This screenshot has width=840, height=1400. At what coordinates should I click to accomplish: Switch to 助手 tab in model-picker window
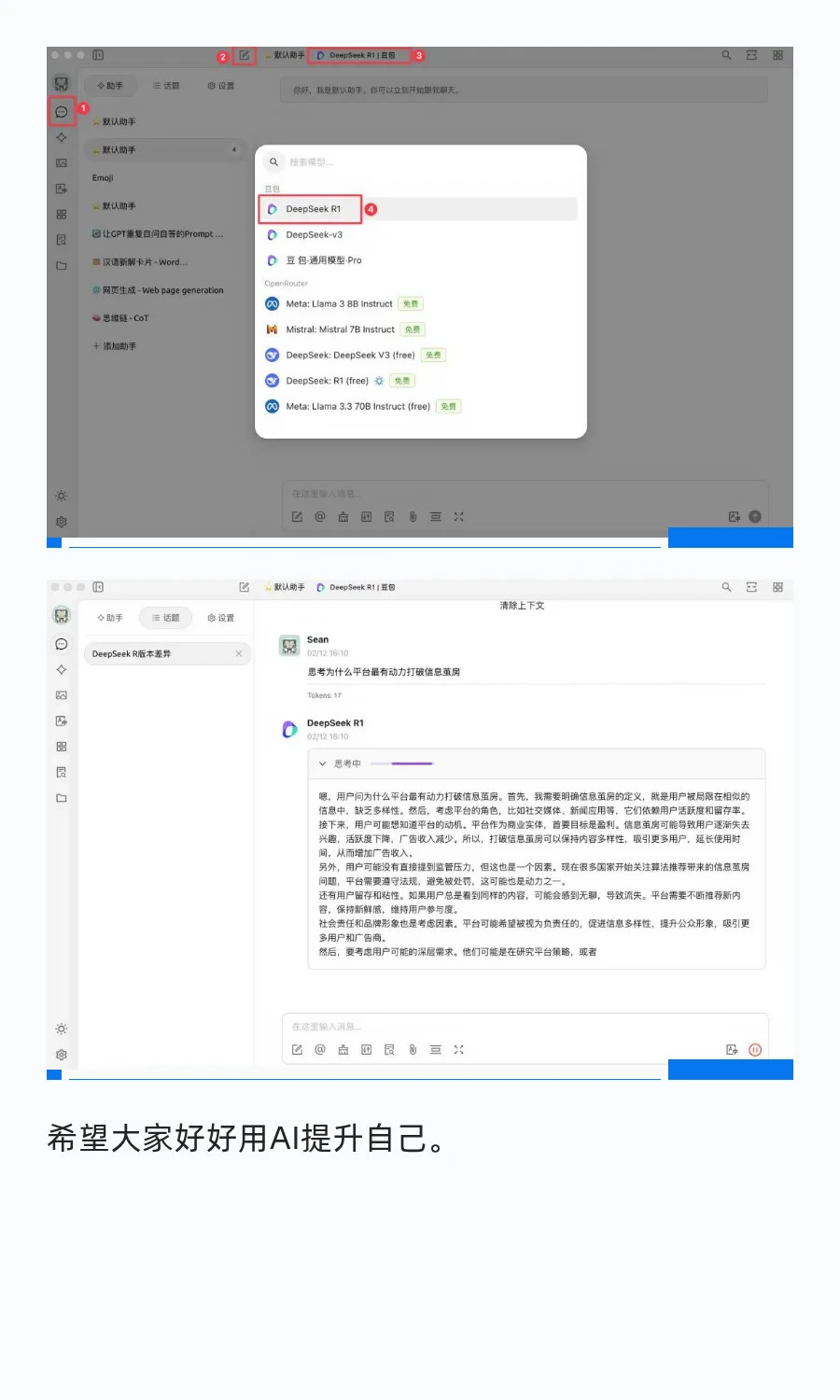click(x=110, y=86)
